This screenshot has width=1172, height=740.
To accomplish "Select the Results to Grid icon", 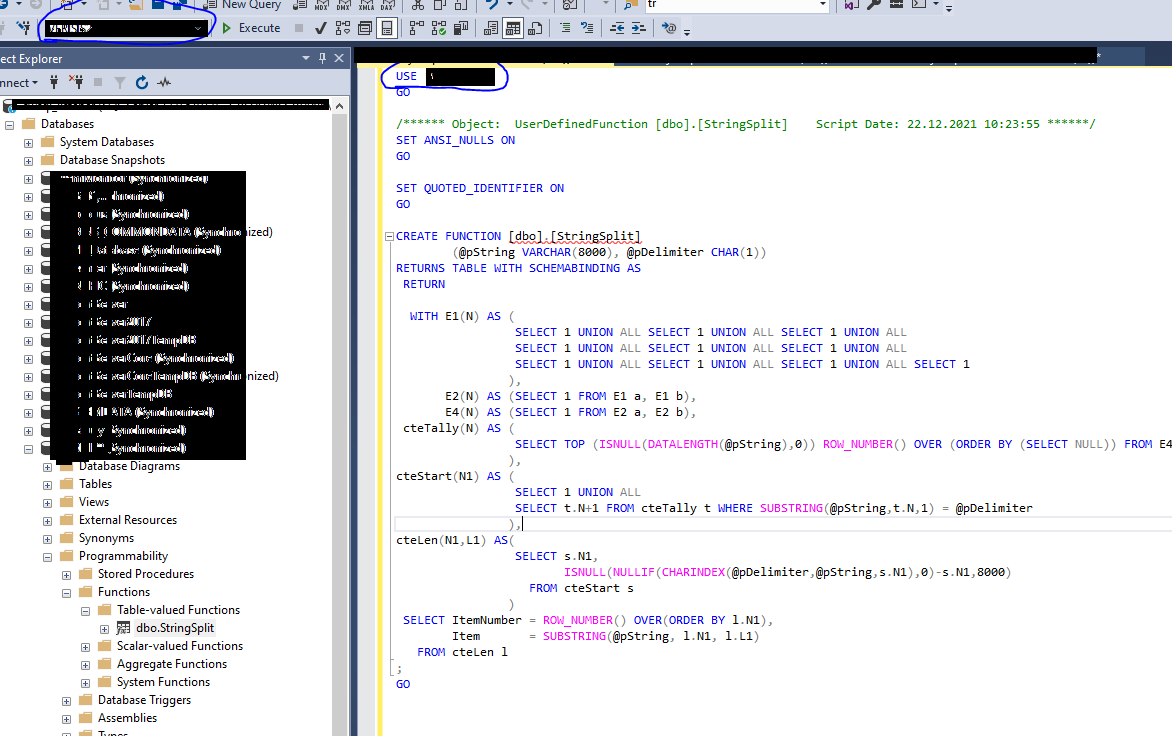I will coord(513,29).
